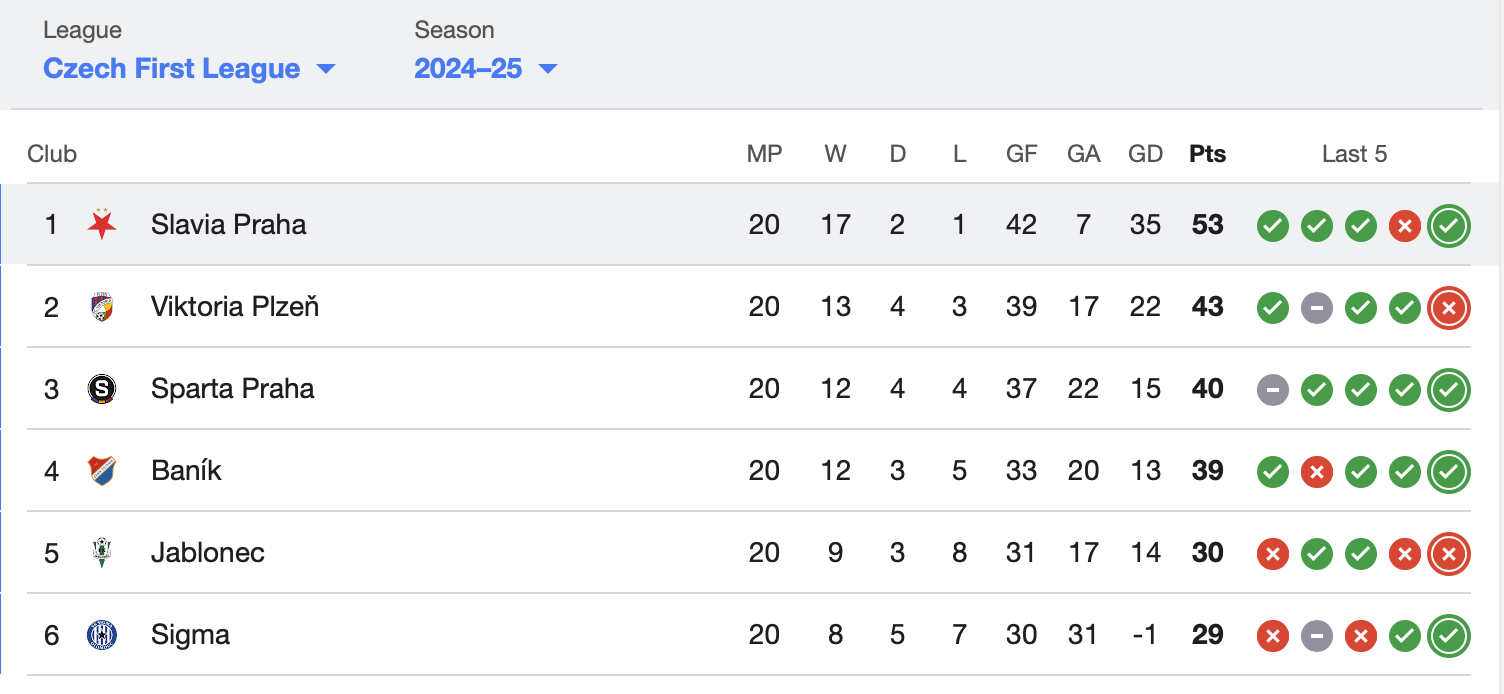
Task: Click the Jablonec club crest
Action: coord(101,552)
